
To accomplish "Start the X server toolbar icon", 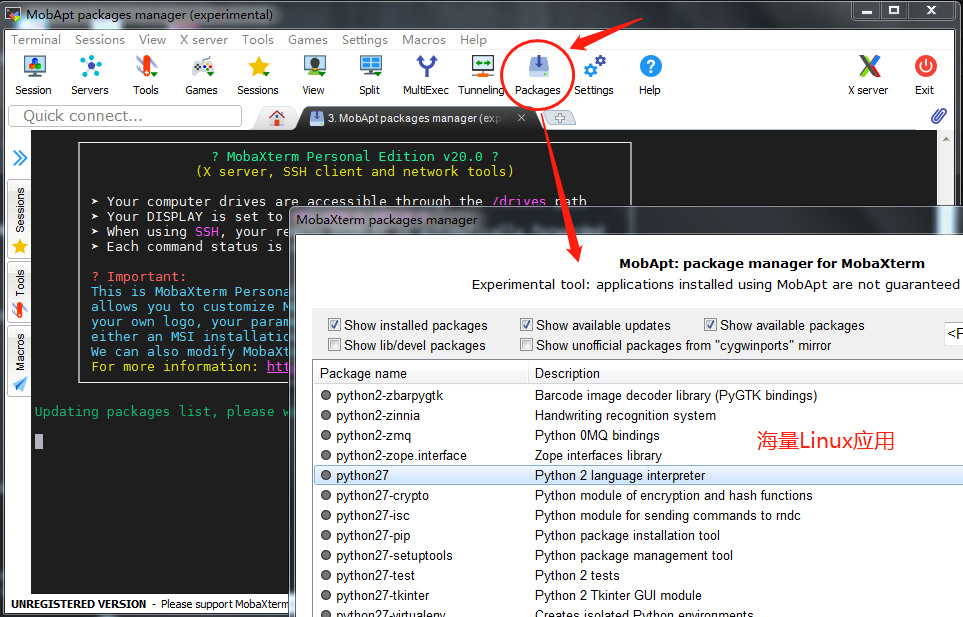I will [868, 75].
